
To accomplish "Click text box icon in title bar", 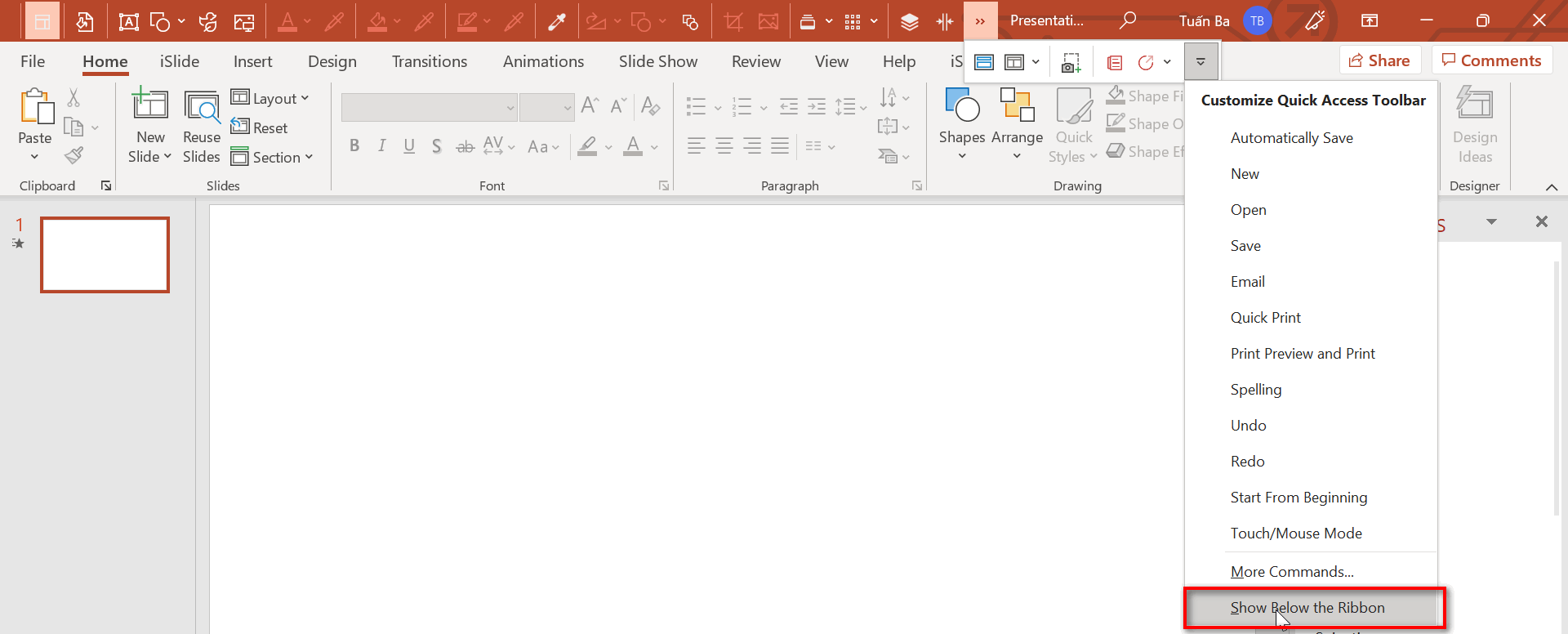I will (x=129, y=21).
